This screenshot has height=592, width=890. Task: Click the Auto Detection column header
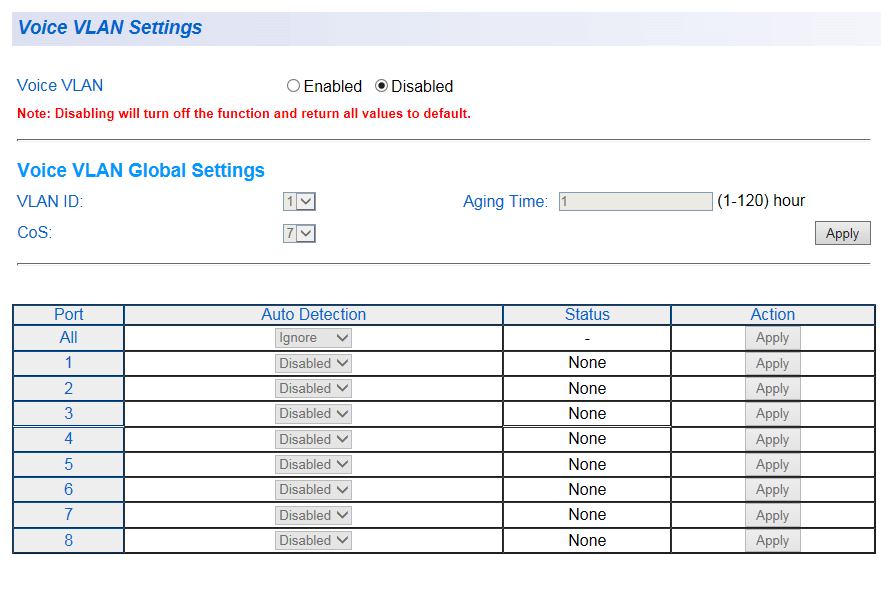click(313, 315)
